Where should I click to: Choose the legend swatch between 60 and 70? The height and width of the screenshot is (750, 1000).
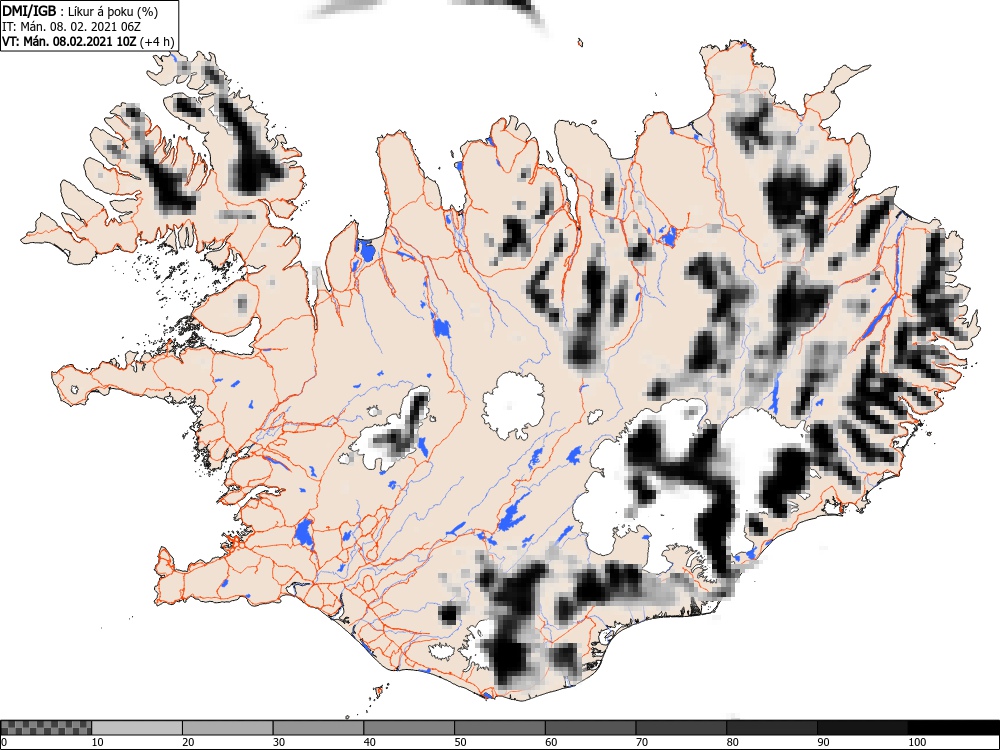pyautogui.click(x=590, y=728)
